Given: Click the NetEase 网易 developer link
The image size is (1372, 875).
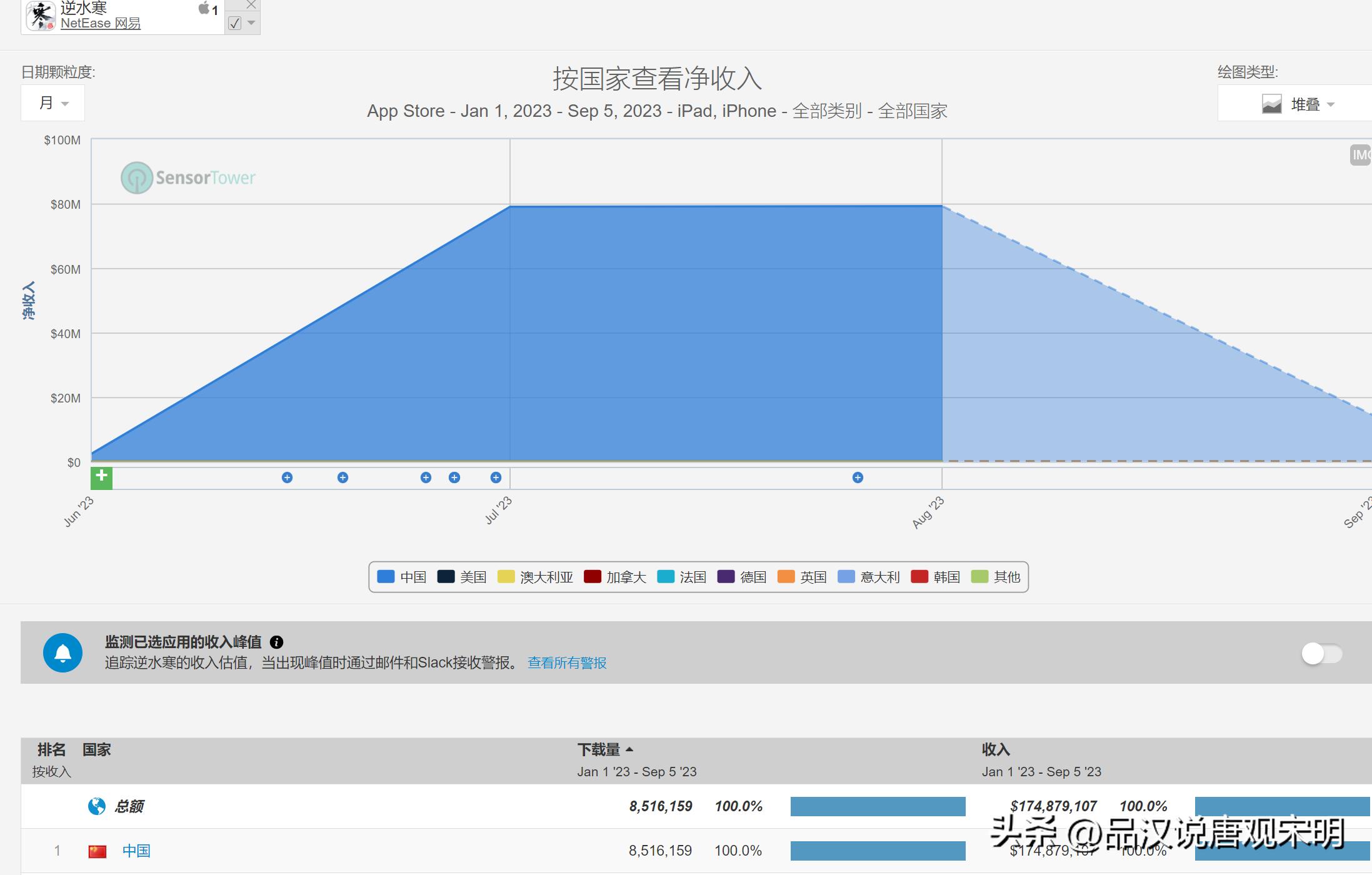Looking at the screenshot, I should tap(100, 22).
